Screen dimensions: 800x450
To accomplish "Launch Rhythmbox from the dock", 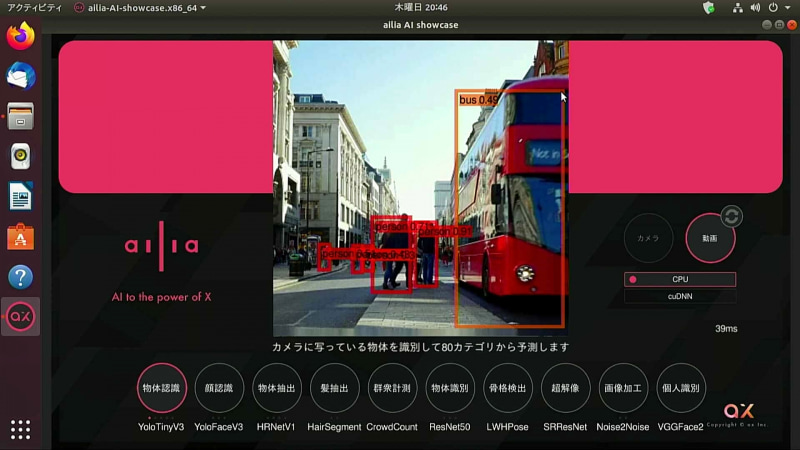I will pos(20,156).
